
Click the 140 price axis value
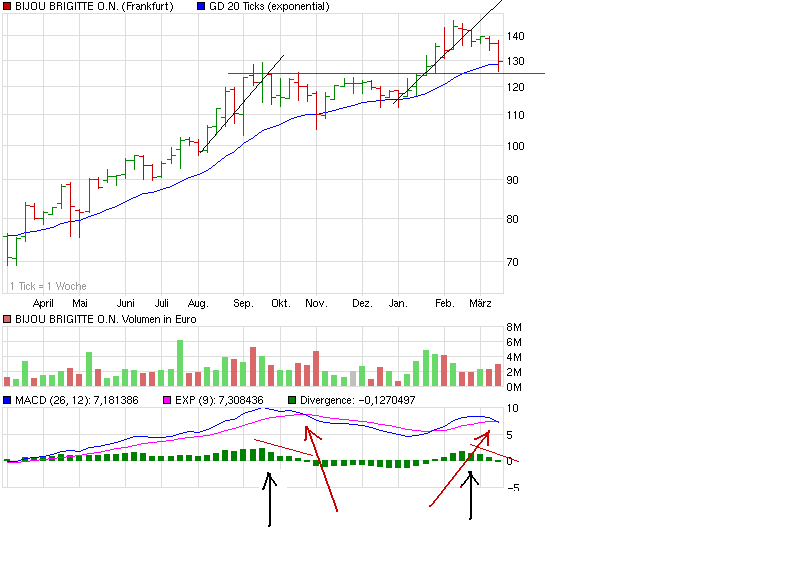click(516, 36)
